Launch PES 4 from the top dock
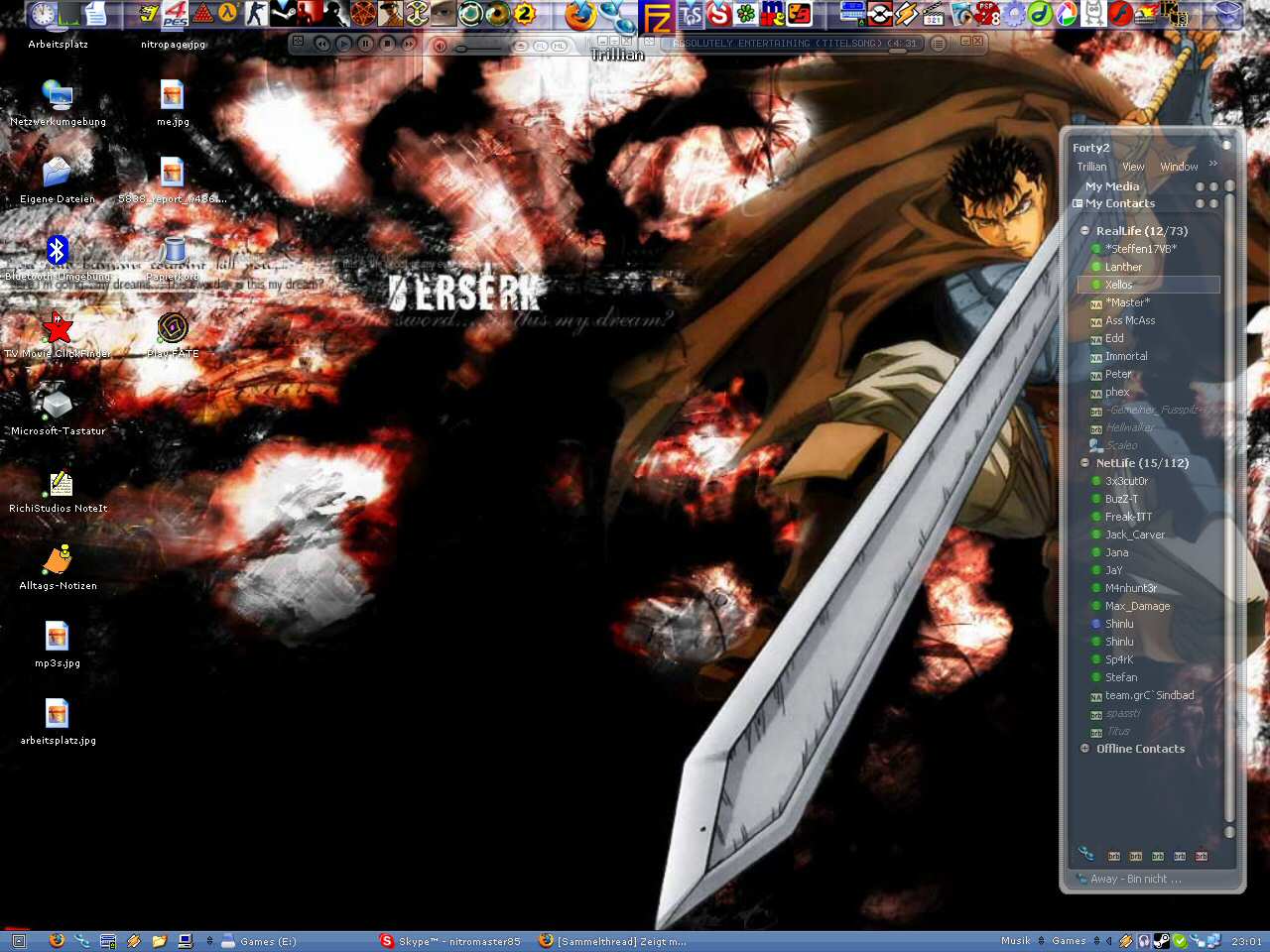The width and height of the screenshot is (1270, 952). [176, 13]
